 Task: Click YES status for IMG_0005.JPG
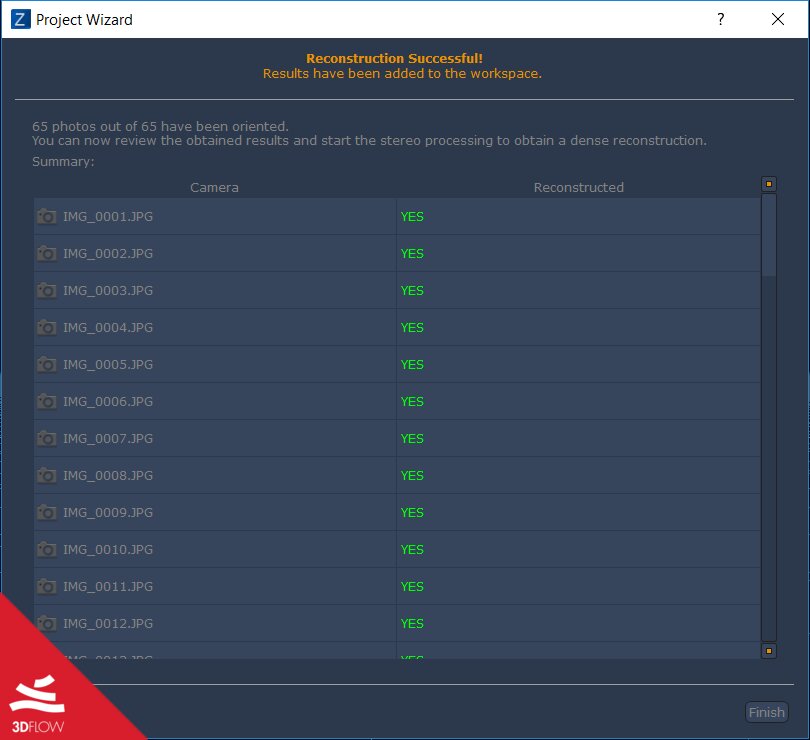tap(412, 365)
